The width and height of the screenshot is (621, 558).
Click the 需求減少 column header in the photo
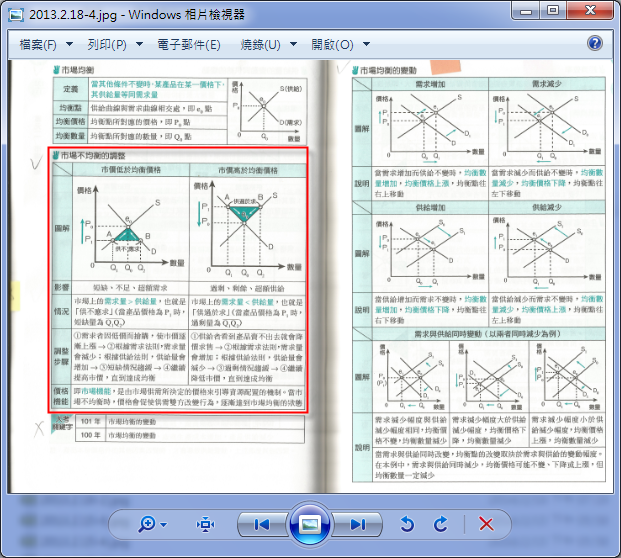click(x=547, y=84)
